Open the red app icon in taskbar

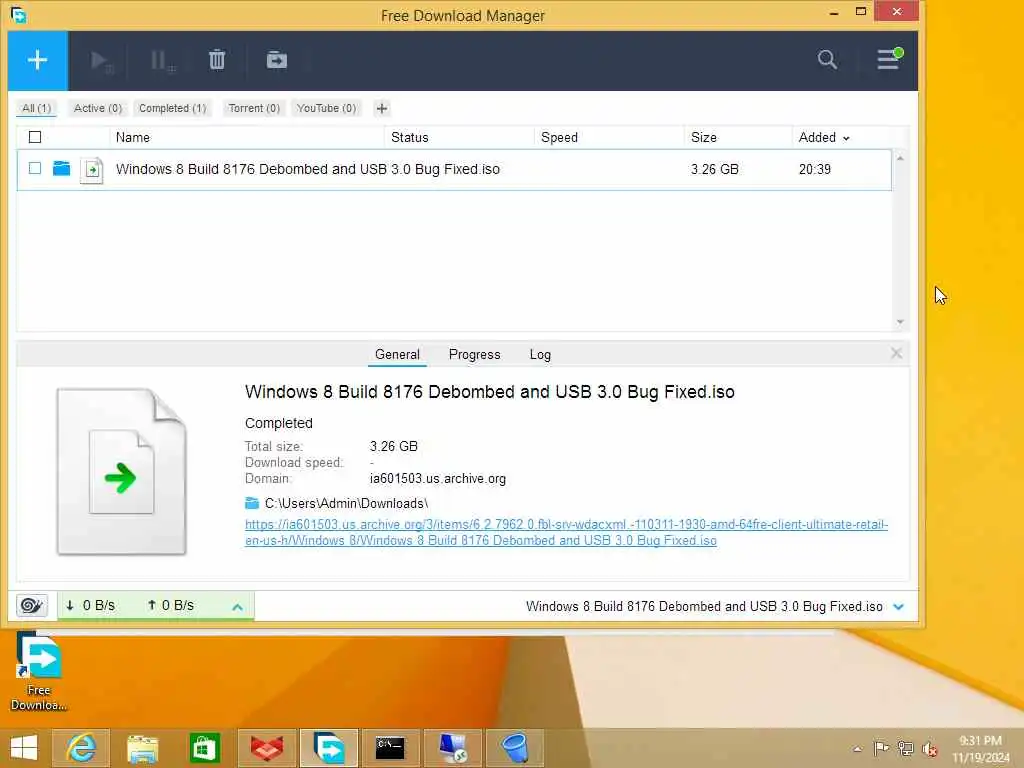pyautogui.click(x=266, y=748)
